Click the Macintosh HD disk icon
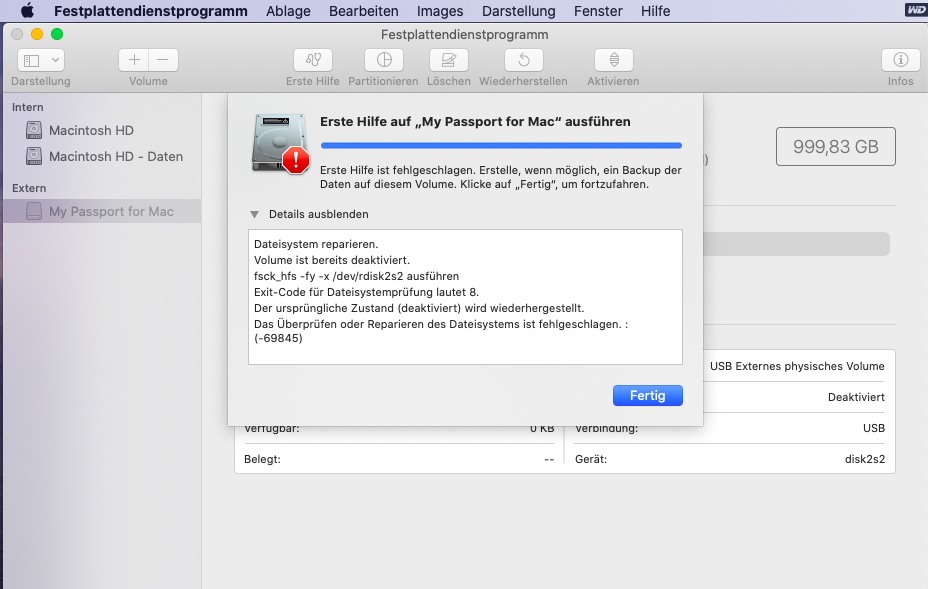This screenshot has height=589, width=928. [x=34, y=130]
